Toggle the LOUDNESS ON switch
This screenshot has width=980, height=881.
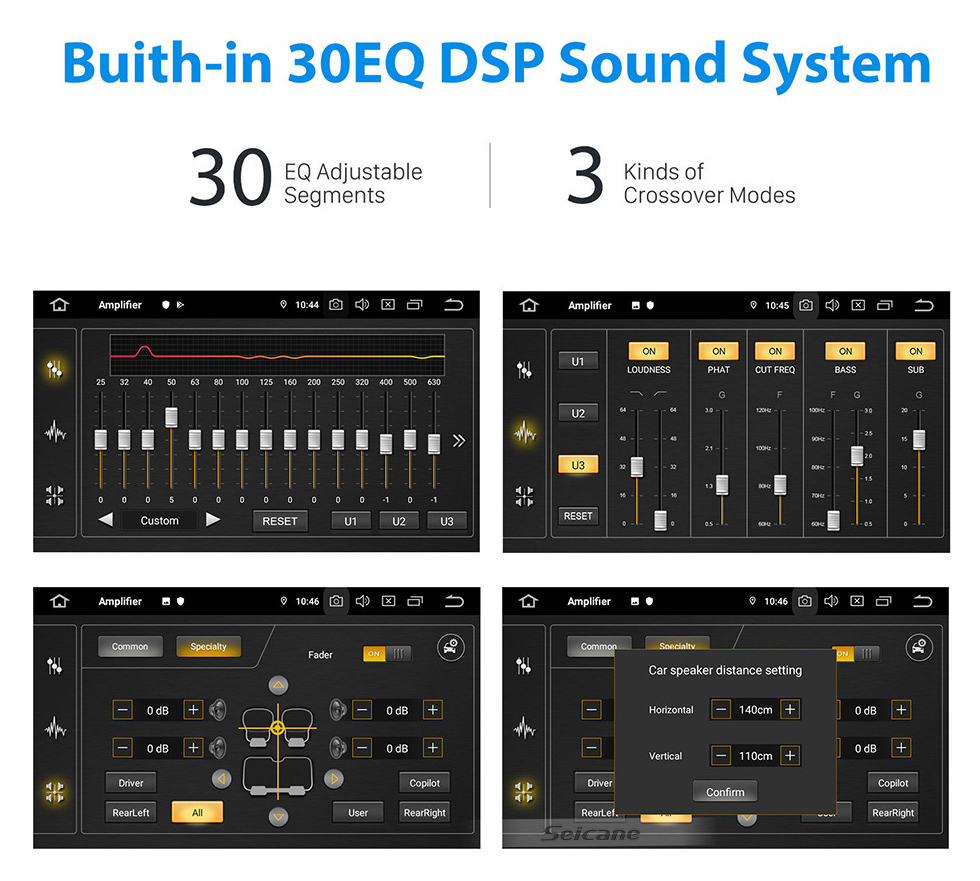649,351
